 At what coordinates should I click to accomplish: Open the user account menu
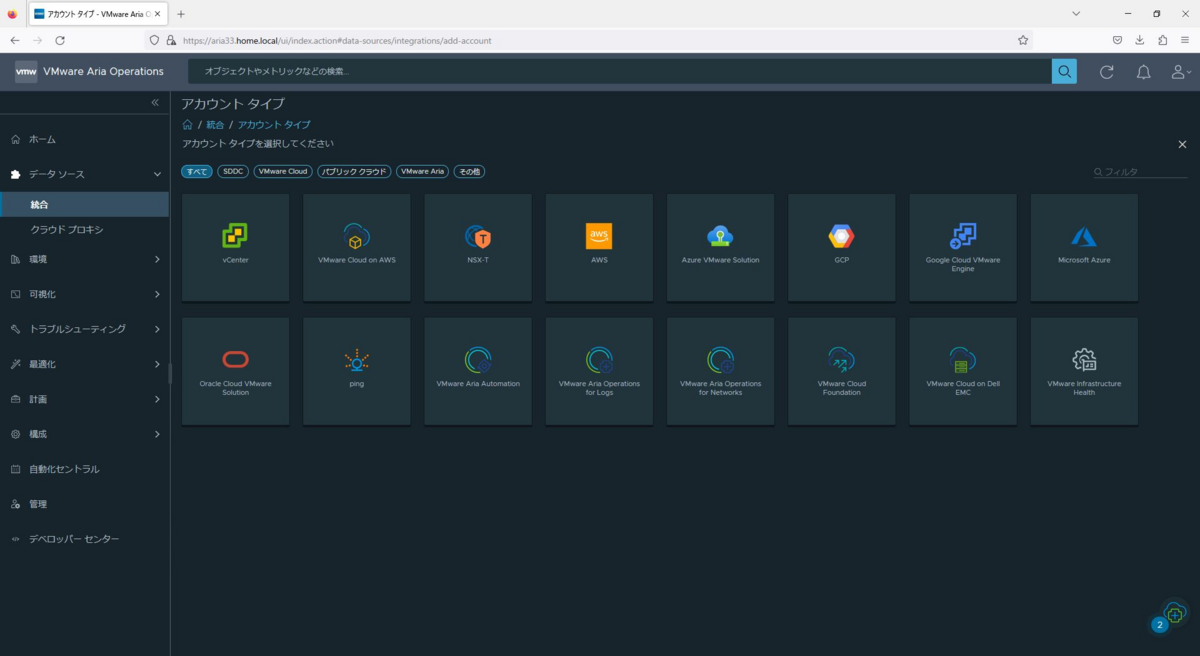coord(1181,72)
